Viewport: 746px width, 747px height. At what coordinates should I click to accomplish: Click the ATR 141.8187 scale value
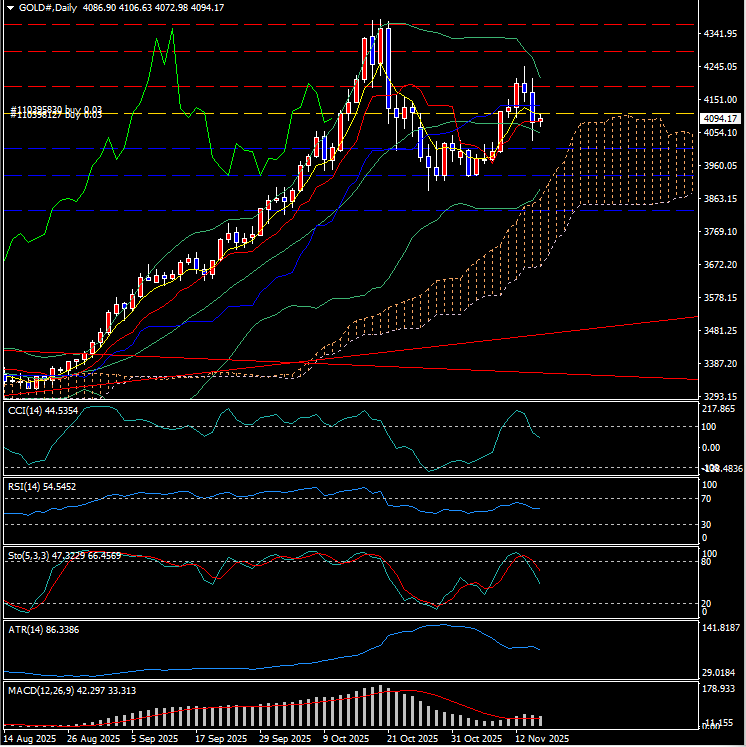[720, 628]
